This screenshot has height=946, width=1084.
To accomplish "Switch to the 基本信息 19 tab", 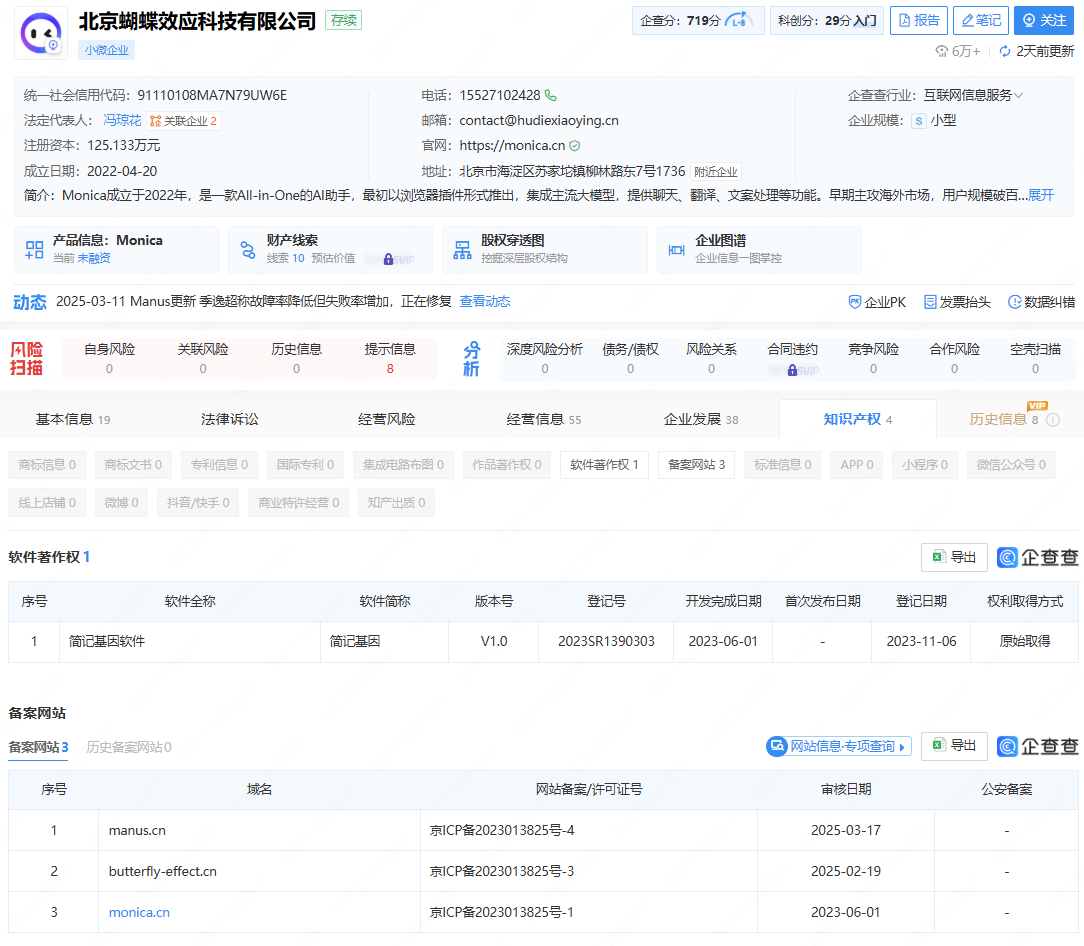I will click(73, 419).
